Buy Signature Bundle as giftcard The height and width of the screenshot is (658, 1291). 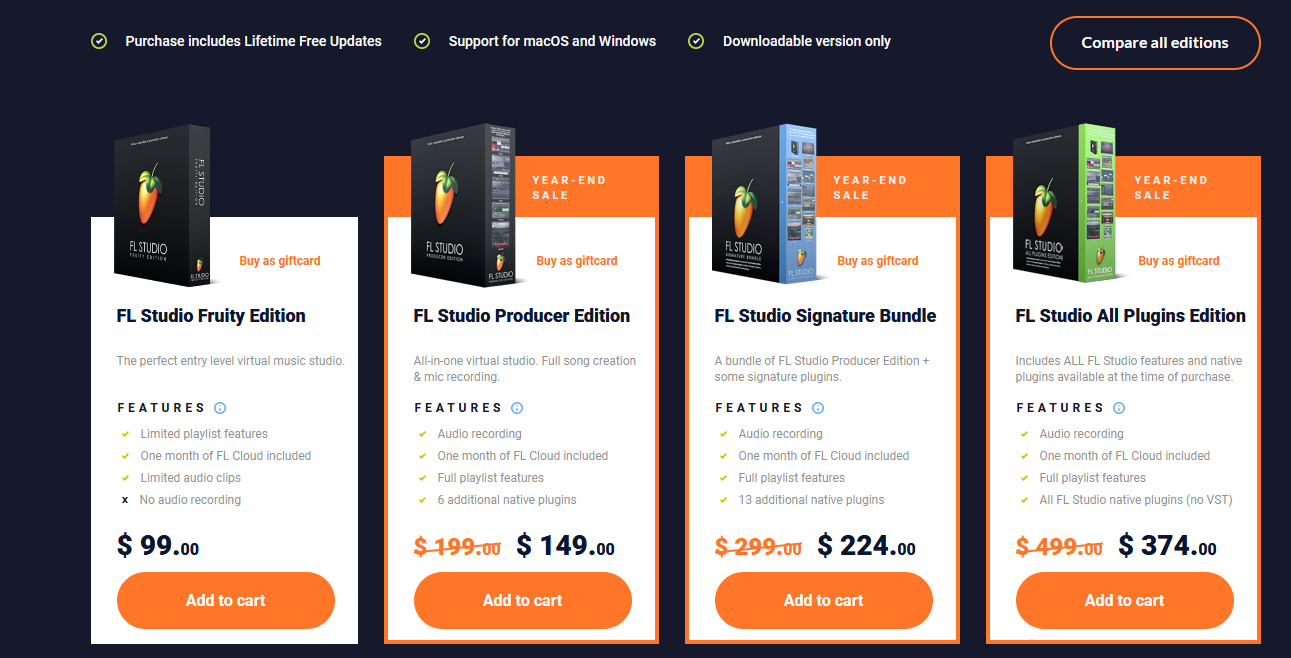[878, 261]
